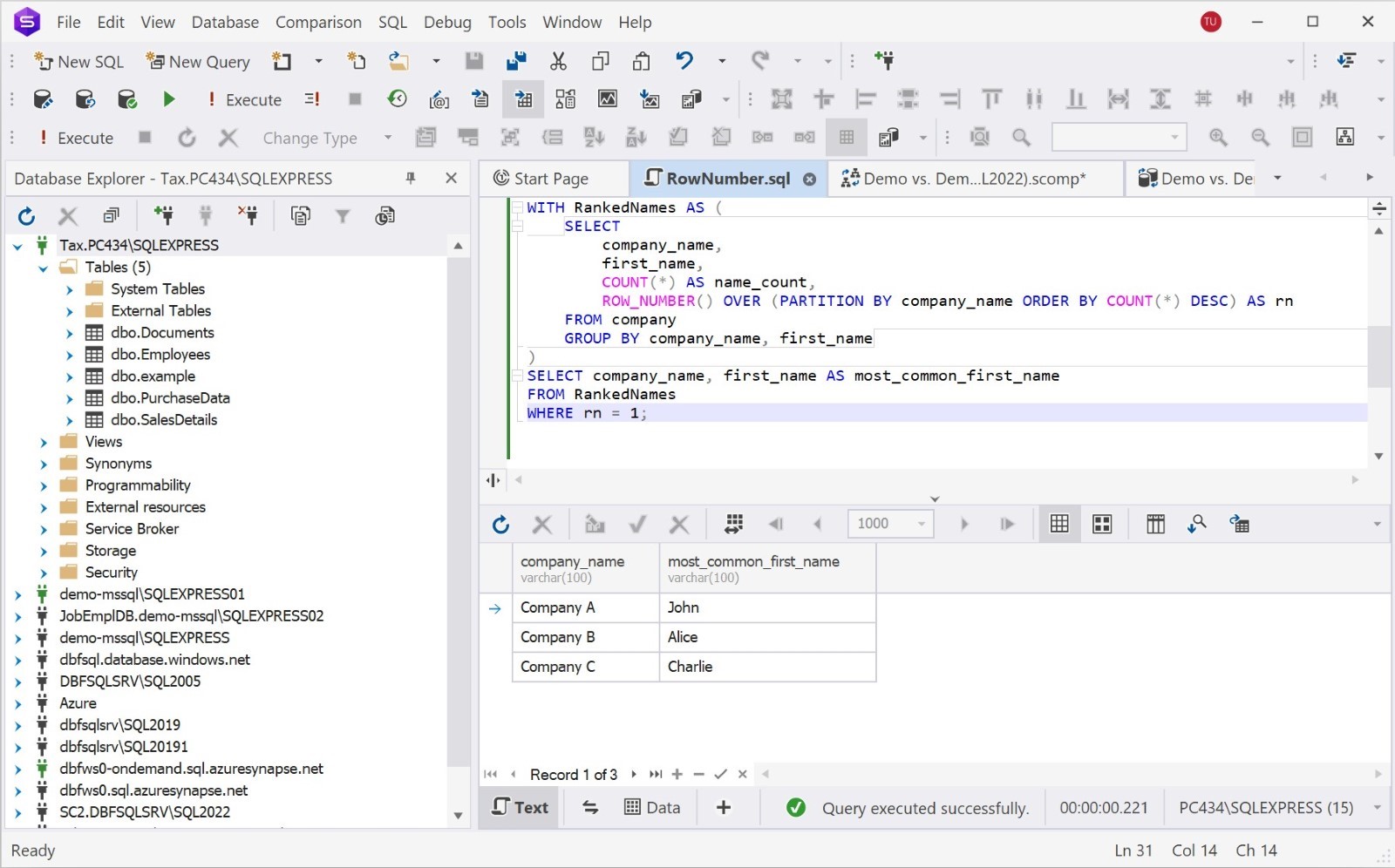Select dbfsql.database.windows.net connection
Image resolution: width=1395 pixels, height=868 pixels.
coord(154,660)
